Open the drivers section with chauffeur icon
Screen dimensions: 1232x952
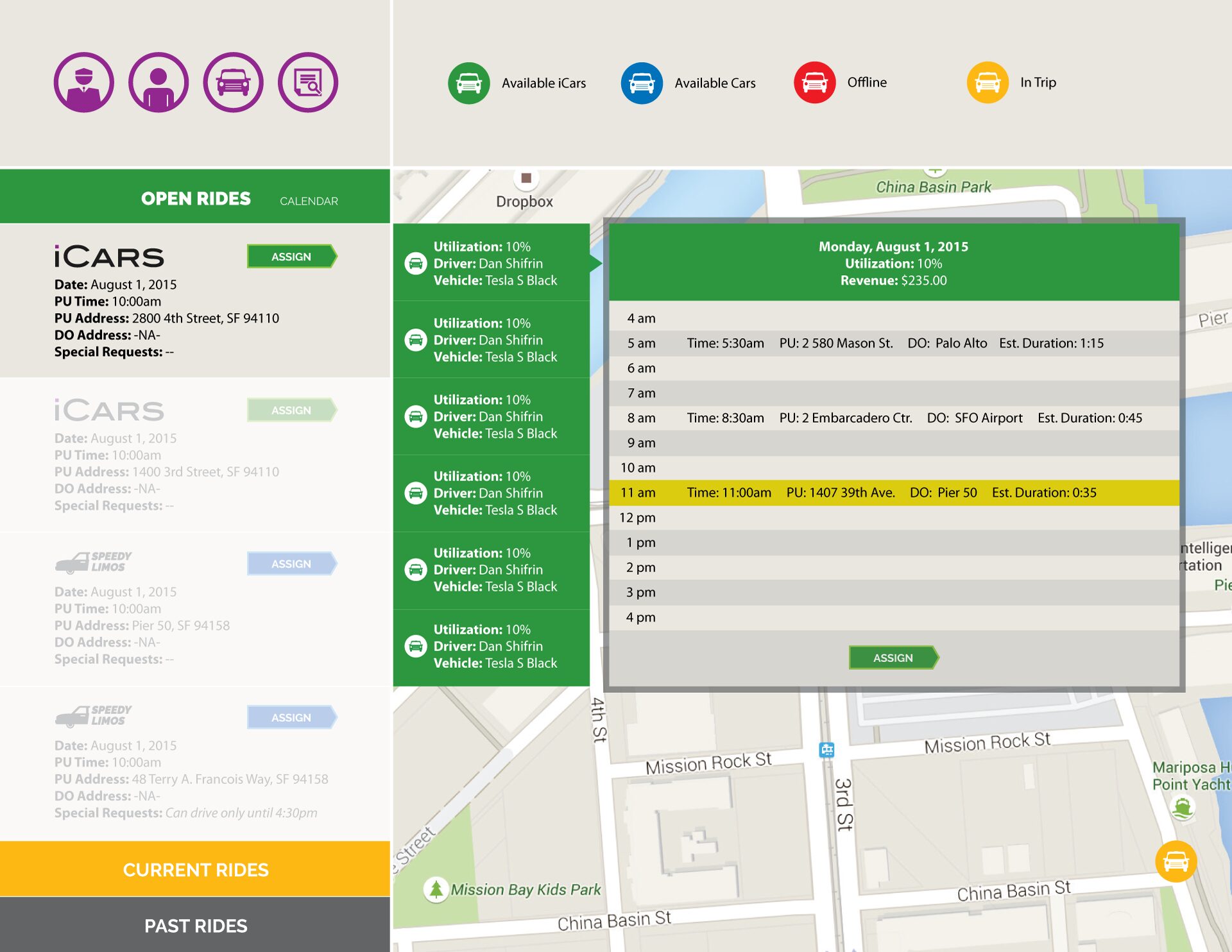[x=83, y=82]
